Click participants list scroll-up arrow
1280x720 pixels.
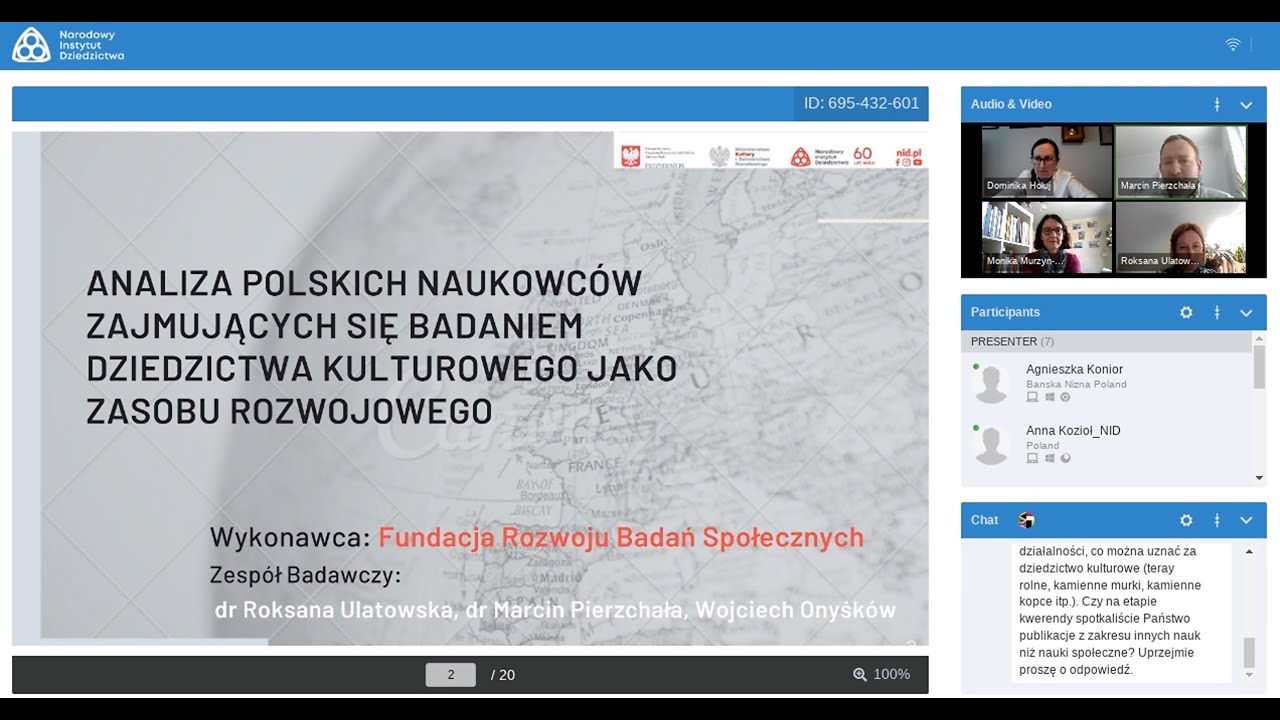click(x=1259, y=337)
